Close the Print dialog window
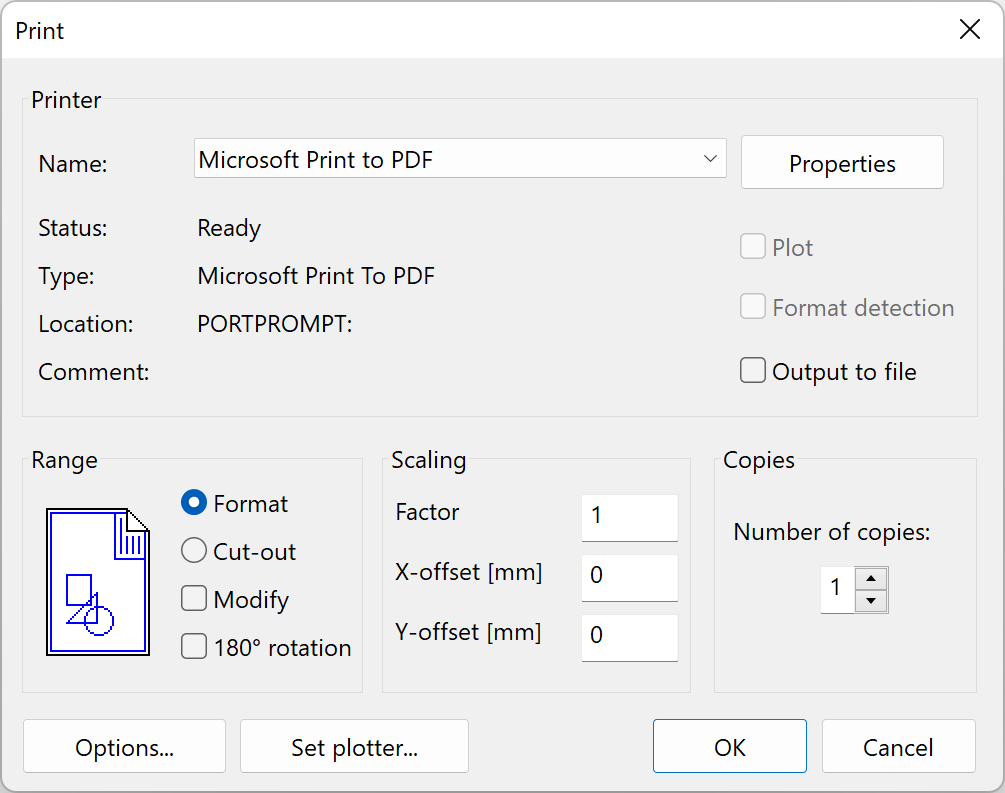The image size is (1005, 793). pyautogui.click(x=969, y=30)
